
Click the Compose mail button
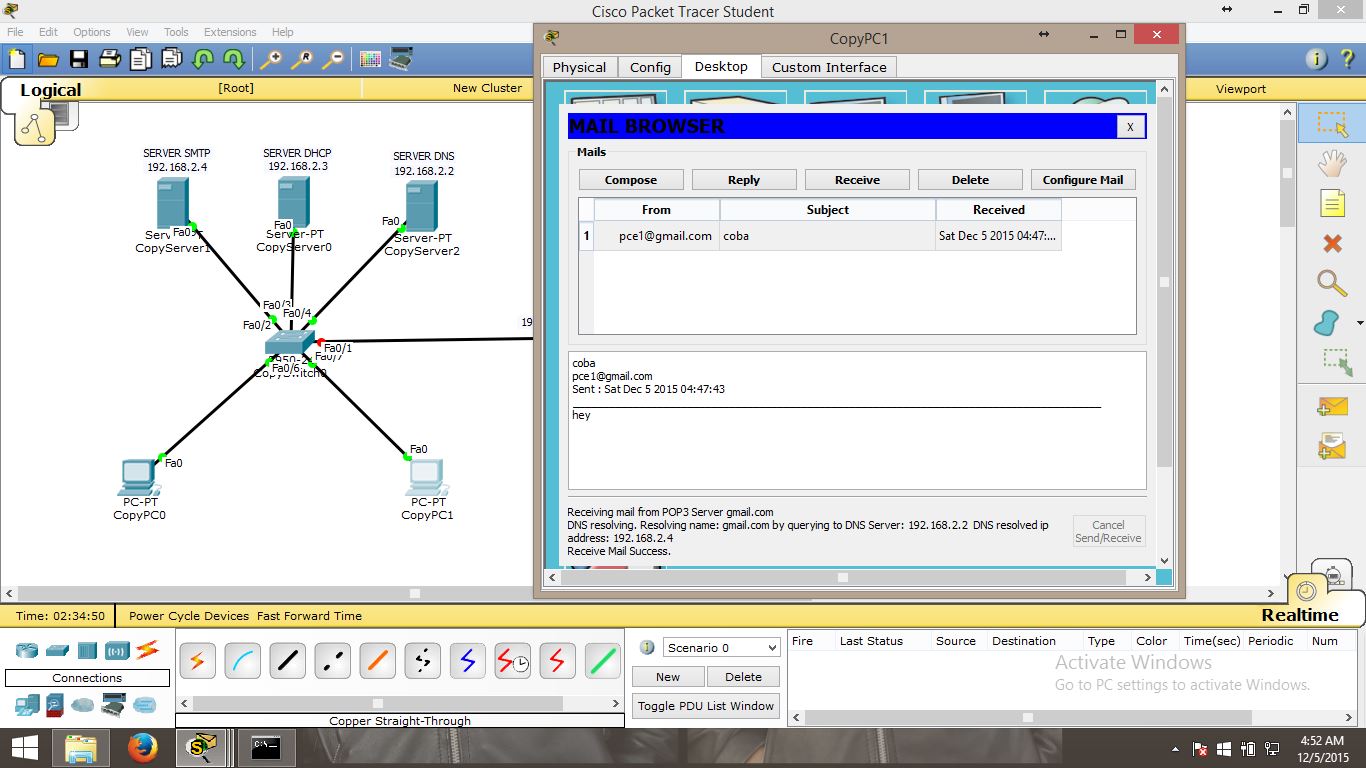(x=631, y=180)
